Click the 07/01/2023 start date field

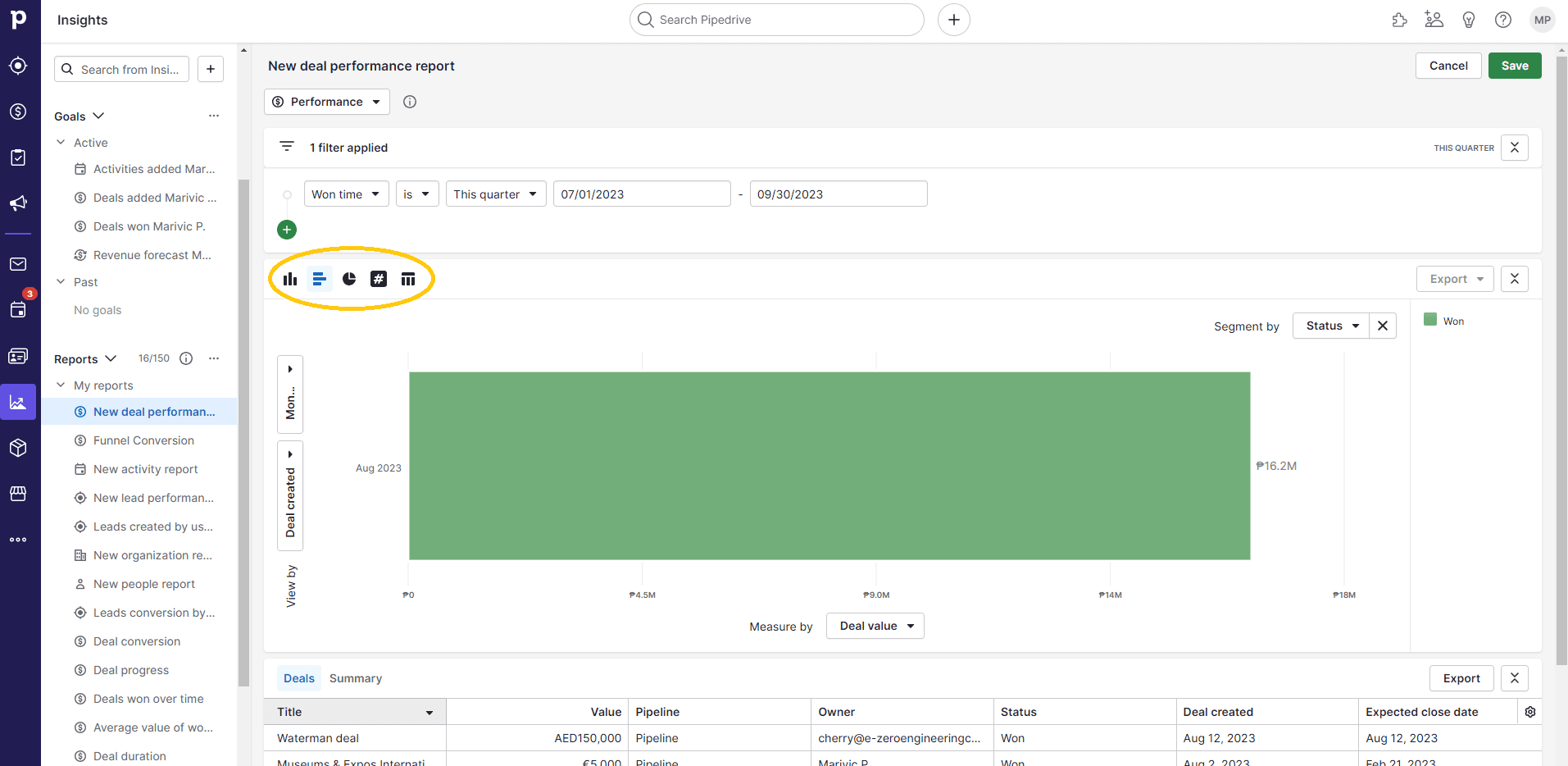point(642,194)
